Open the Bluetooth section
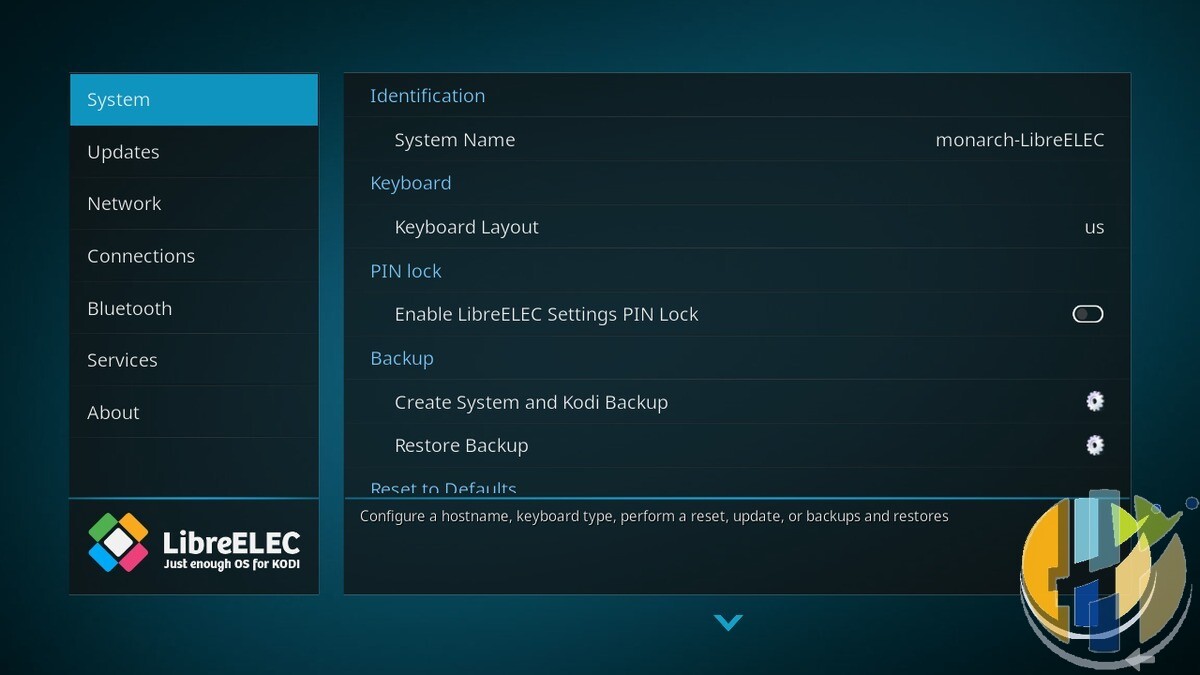The width and height of the screenshot is (1200, 675). [194, 308]
